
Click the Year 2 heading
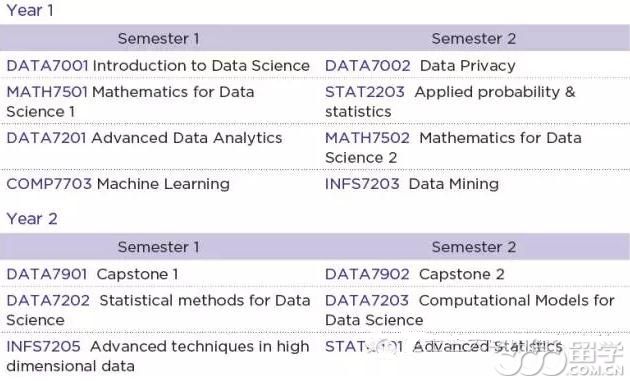coord(32,219)
